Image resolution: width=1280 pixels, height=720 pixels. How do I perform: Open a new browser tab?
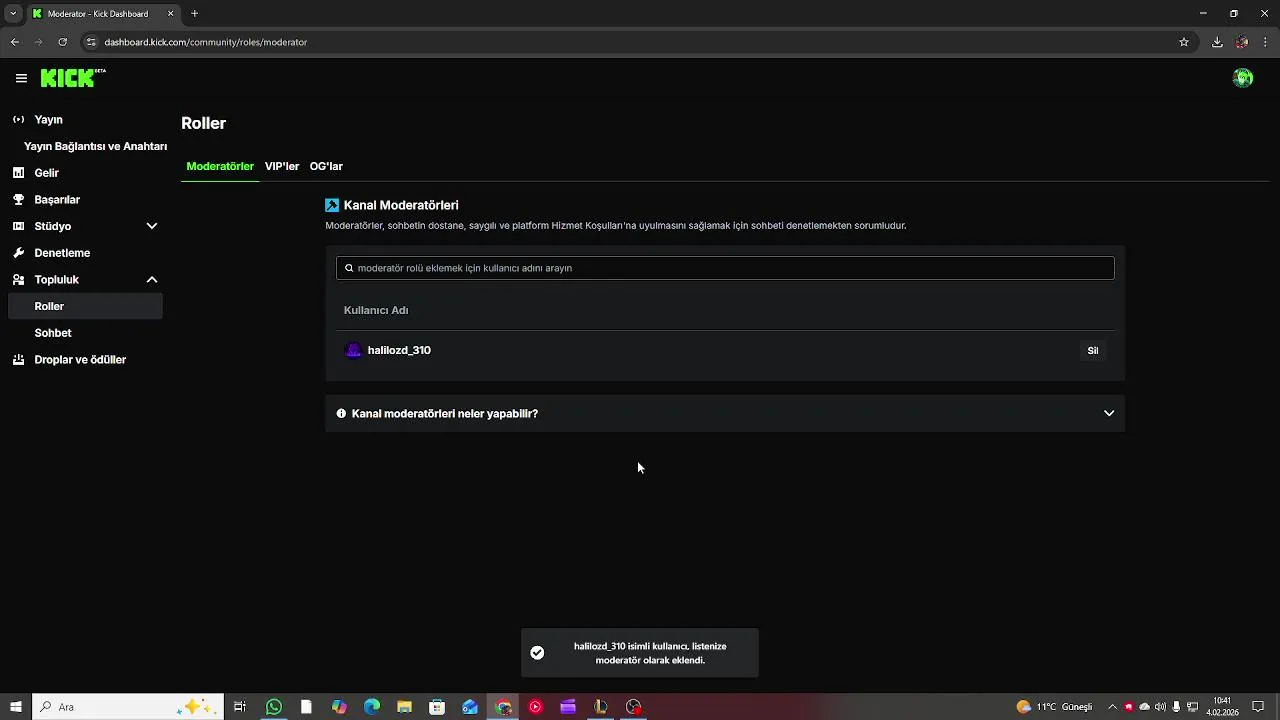195,14
